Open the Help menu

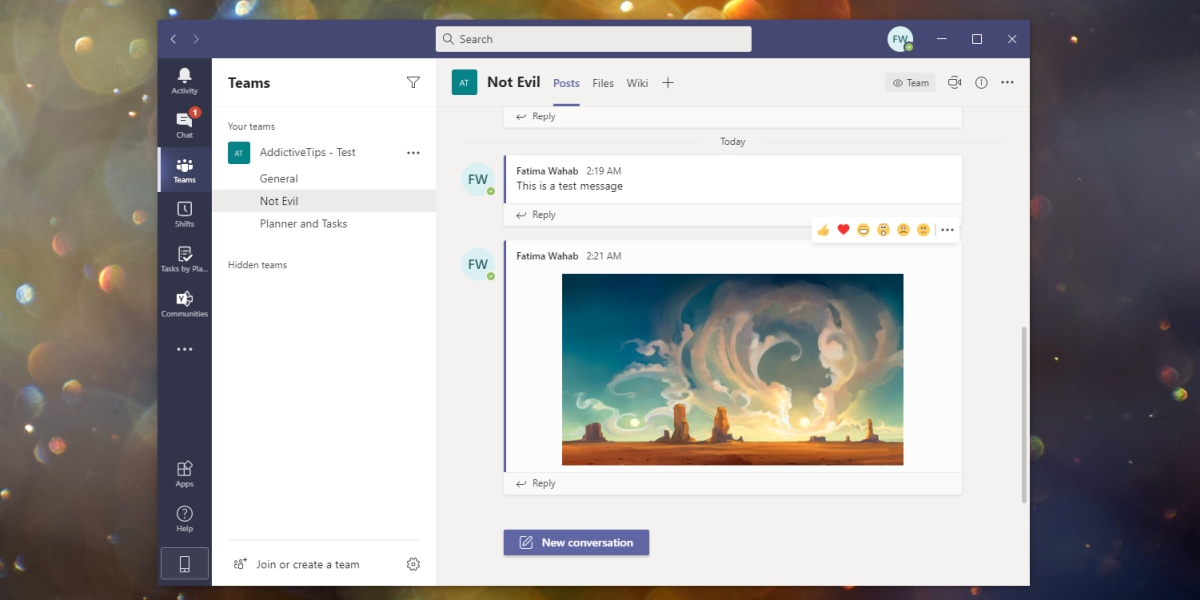[x=184, y=519]
